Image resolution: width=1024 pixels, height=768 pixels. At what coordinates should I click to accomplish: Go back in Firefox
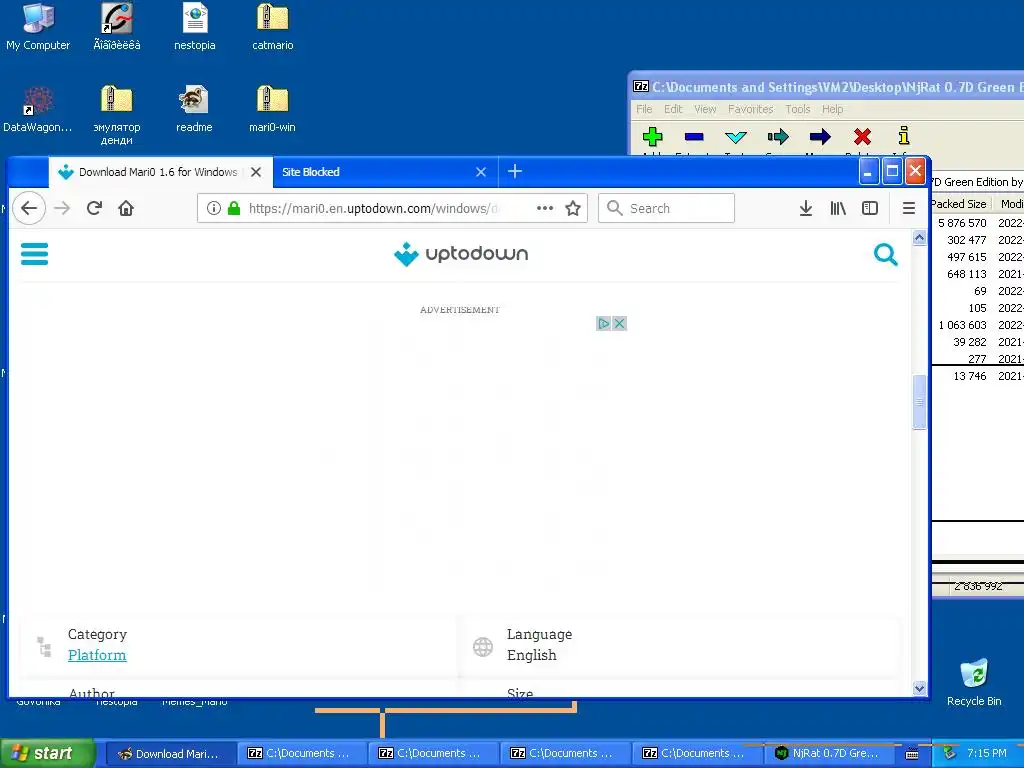pos(29,208)
